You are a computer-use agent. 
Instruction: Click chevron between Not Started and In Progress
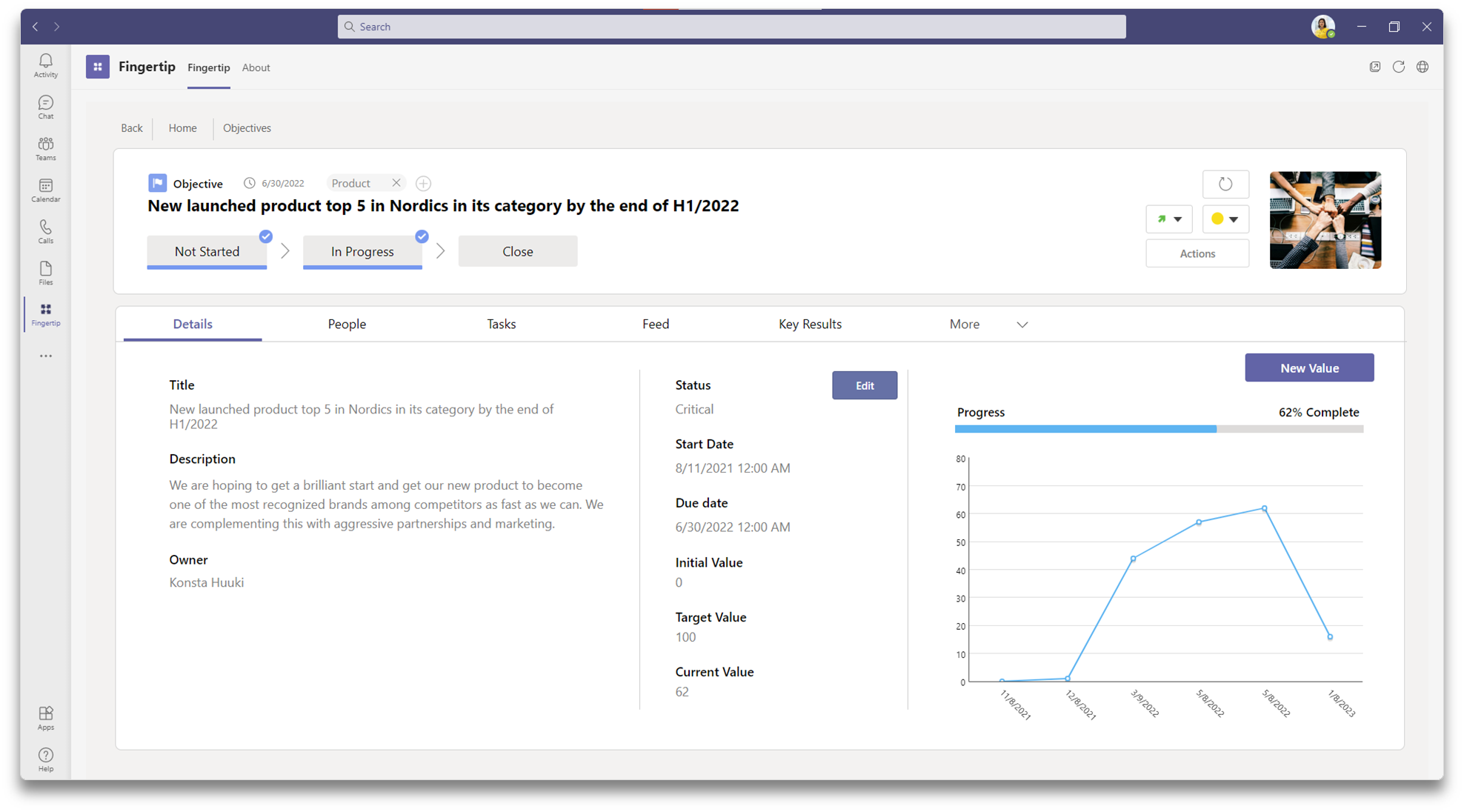coord(285,251)
